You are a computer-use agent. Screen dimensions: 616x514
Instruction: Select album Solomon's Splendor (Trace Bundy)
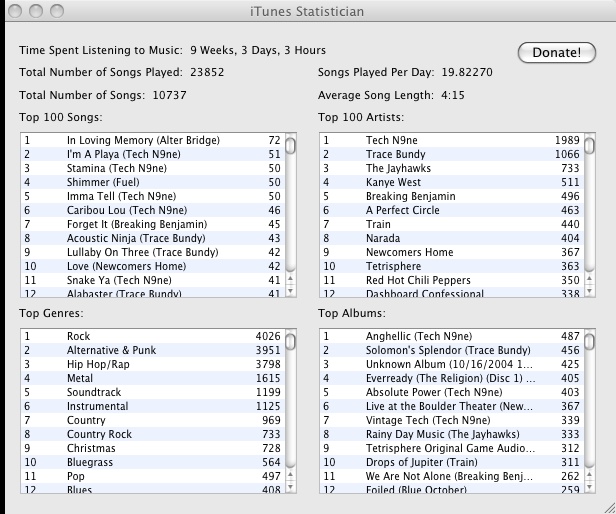[x=452, y=350]
